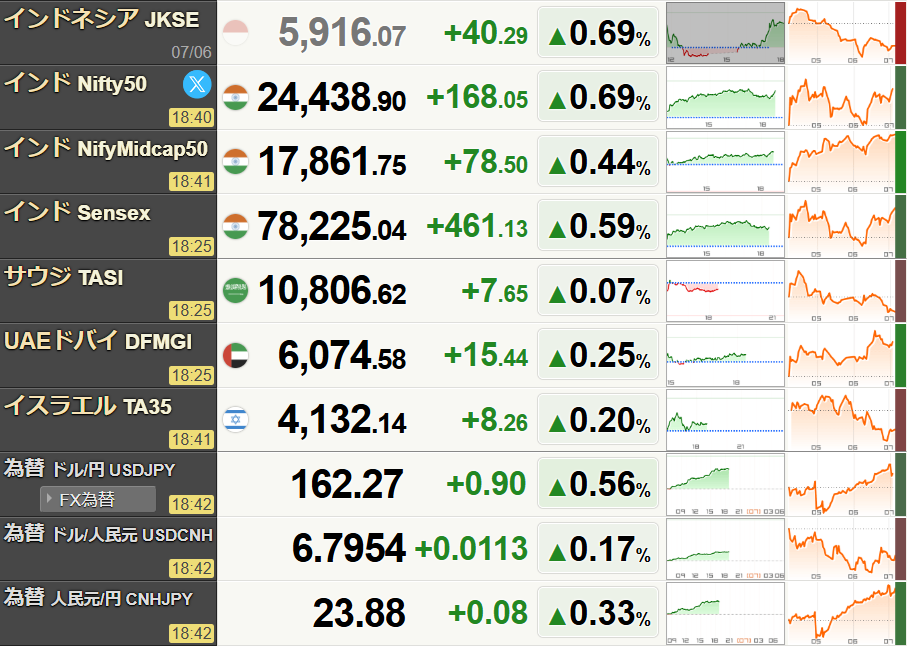The width and height of the screenshot is (907, 646).
Task: Open the DFMGI intraday mini chart
Action: (x=725, y=356)
